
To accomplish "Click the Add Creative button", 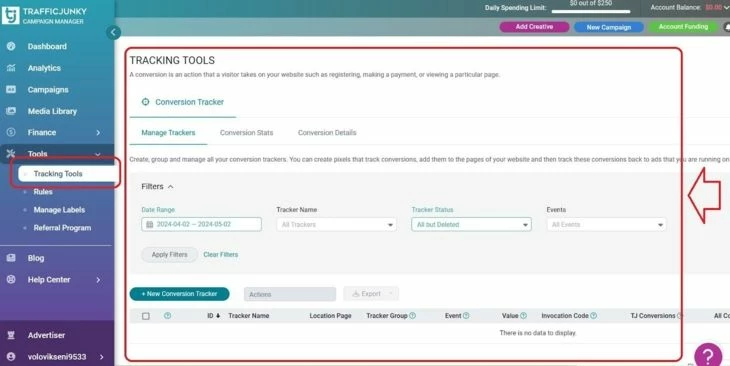I will 534,27.
